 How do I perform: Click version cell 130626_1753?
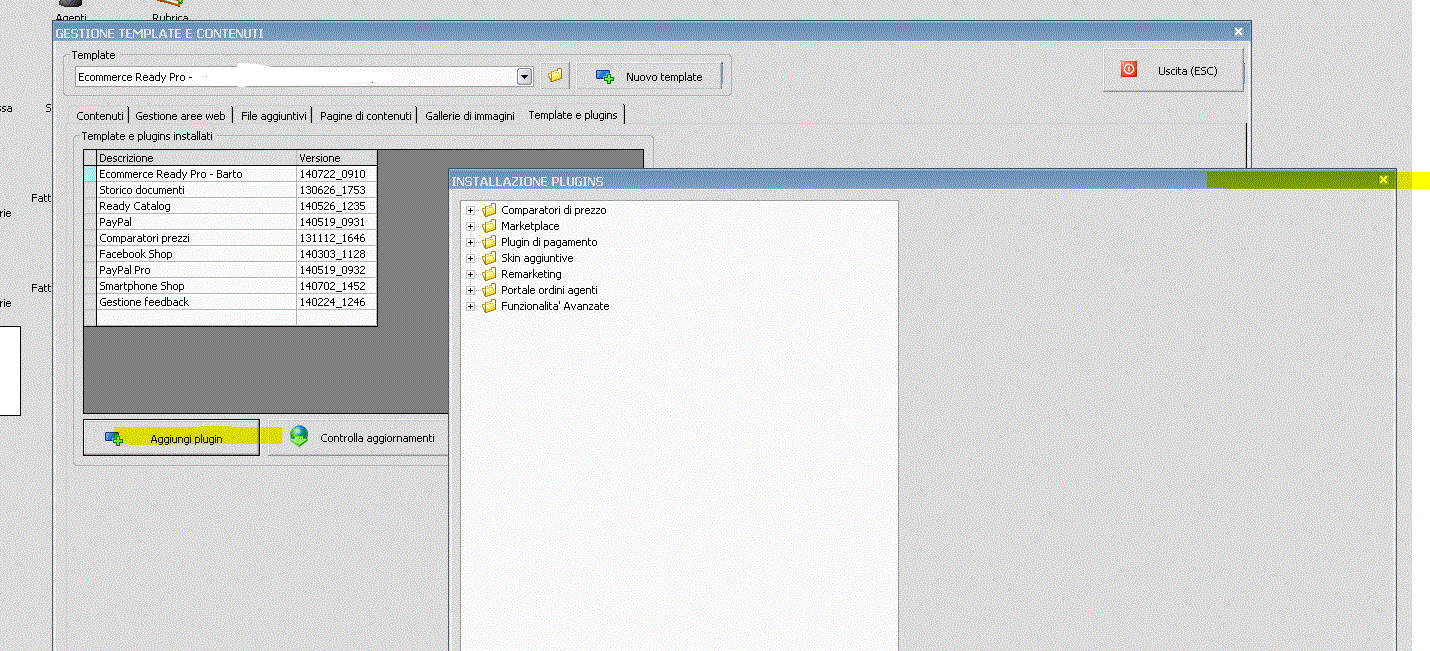click(x=337, y=190)
